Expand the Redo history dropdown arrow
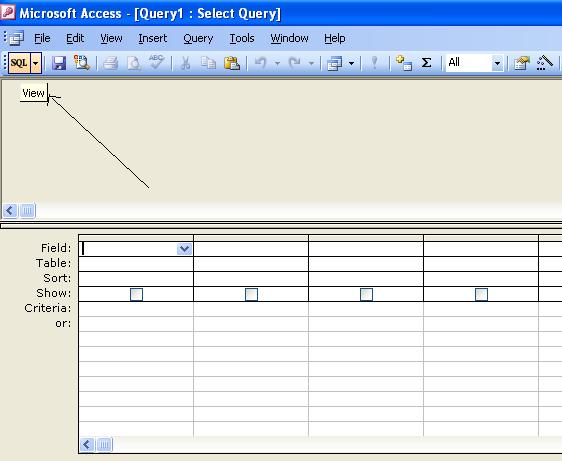This screenshot has width=562, height=461. (x=311, y=63)
